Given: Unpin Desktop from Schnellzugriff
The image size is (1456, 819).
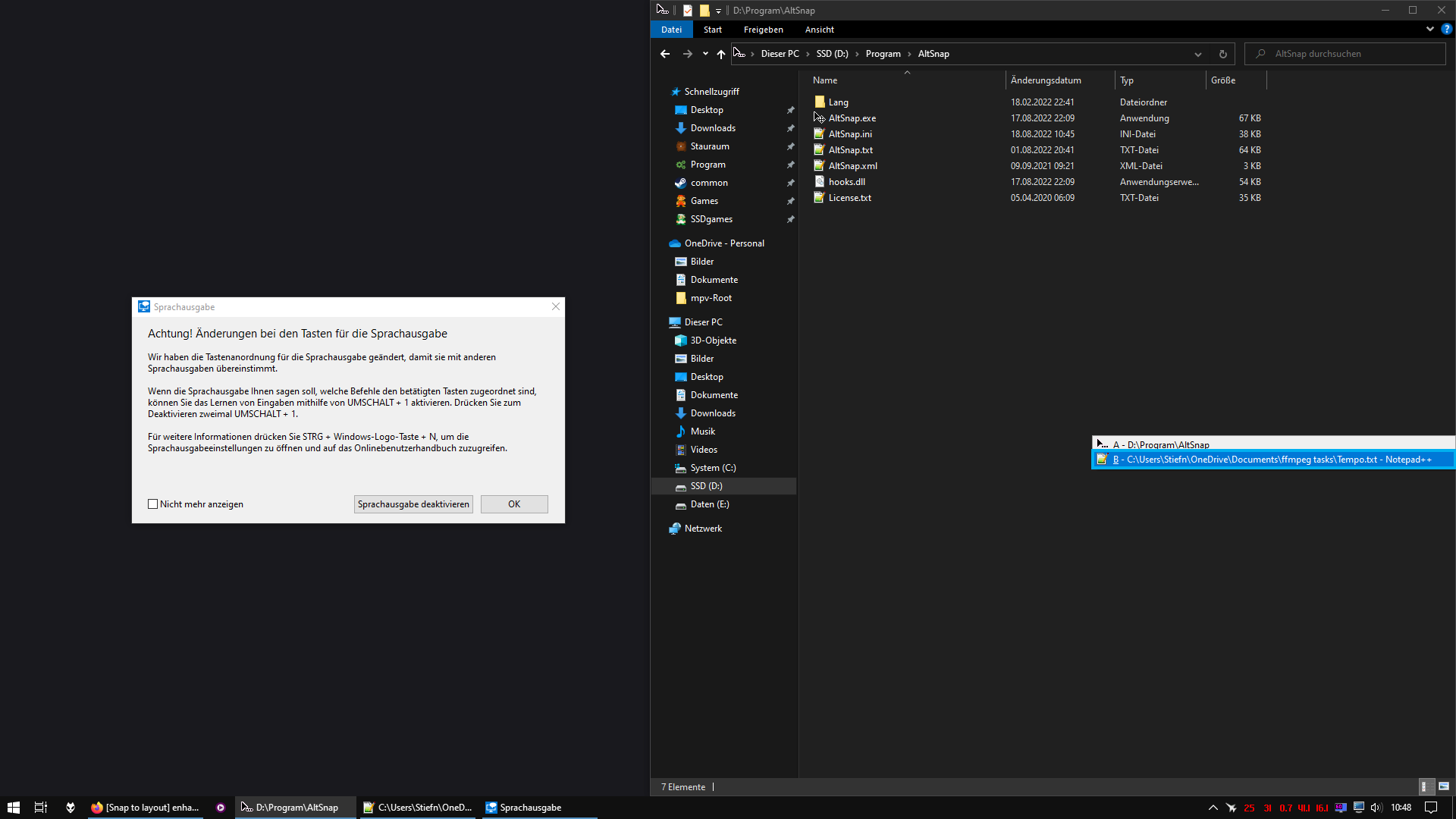Looking at the screenshot, I should tap(790, 109).
